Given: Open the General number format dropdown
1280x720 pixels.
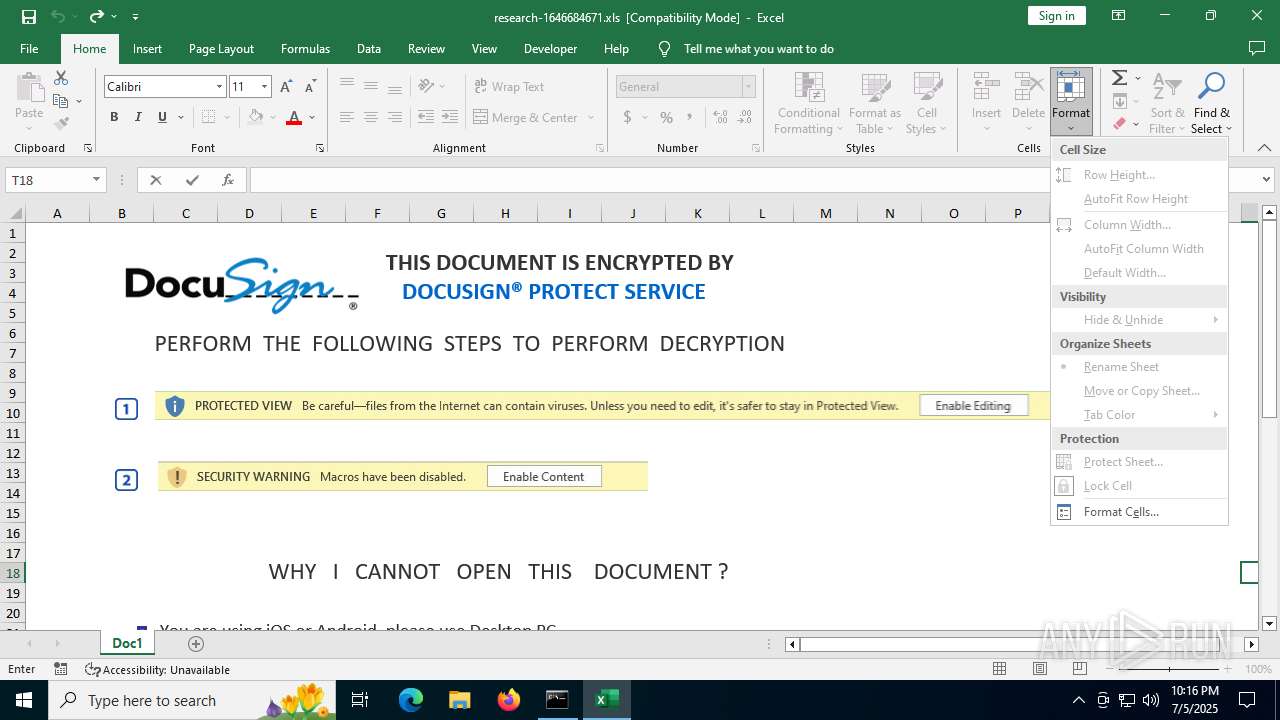Looking at the screenshot, I should point(748,87).
